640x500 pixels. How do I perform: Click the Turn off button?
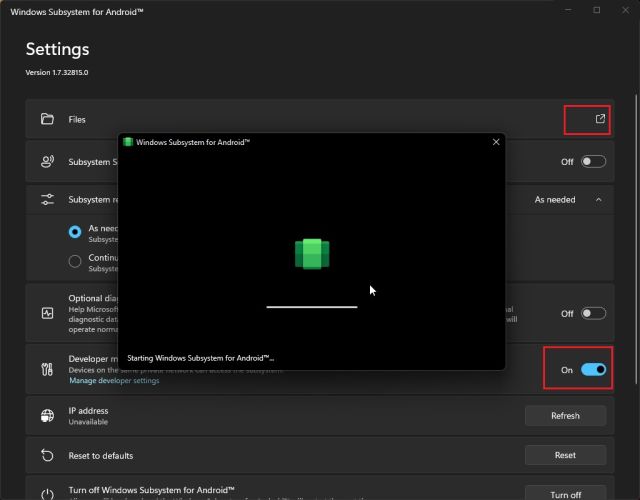click(565, 494)
